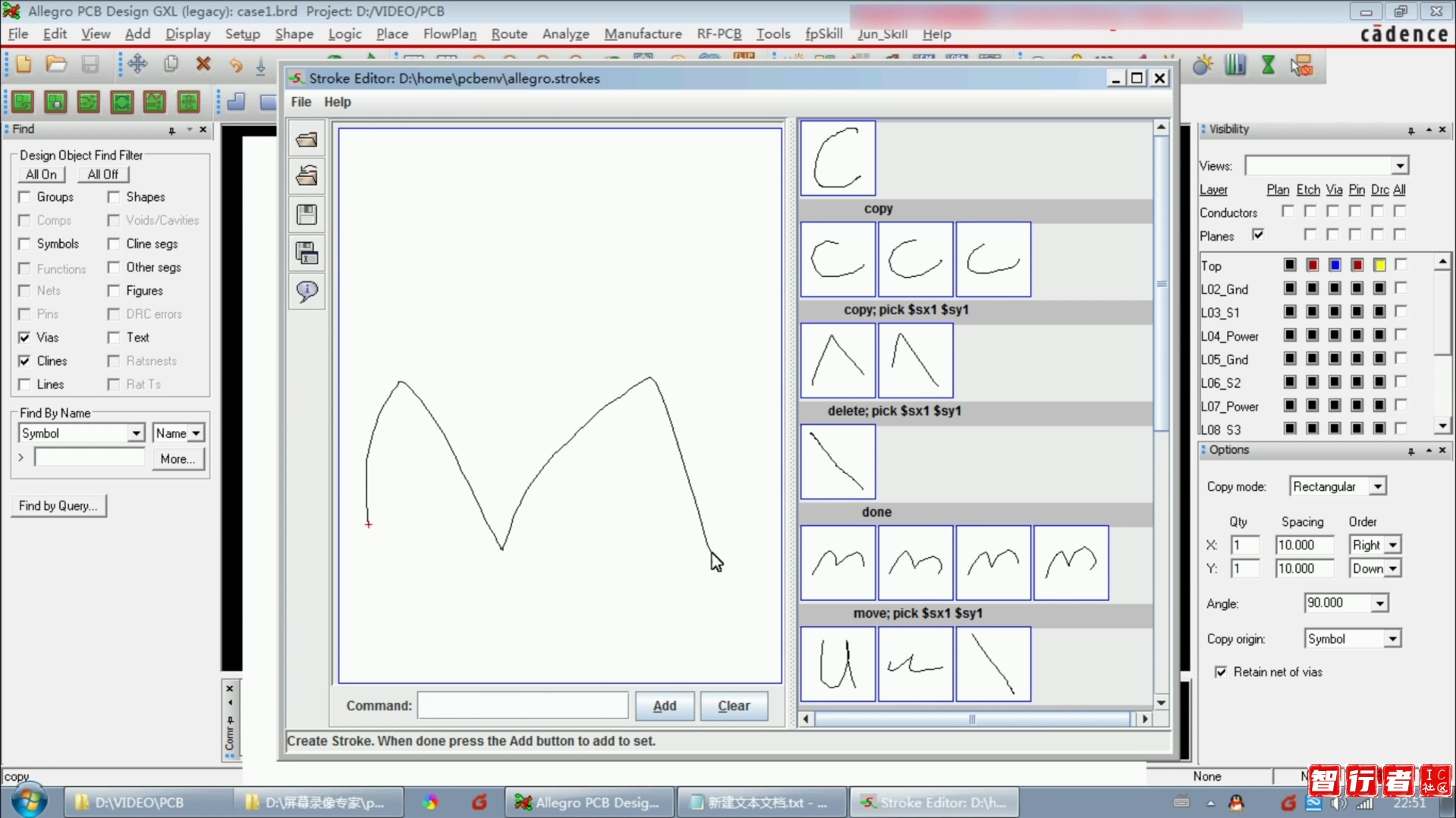Viewport: 1456px width, 818px height.
Task: Click the Copy tool in Allegro toolbar
Action: pos(171,64)
